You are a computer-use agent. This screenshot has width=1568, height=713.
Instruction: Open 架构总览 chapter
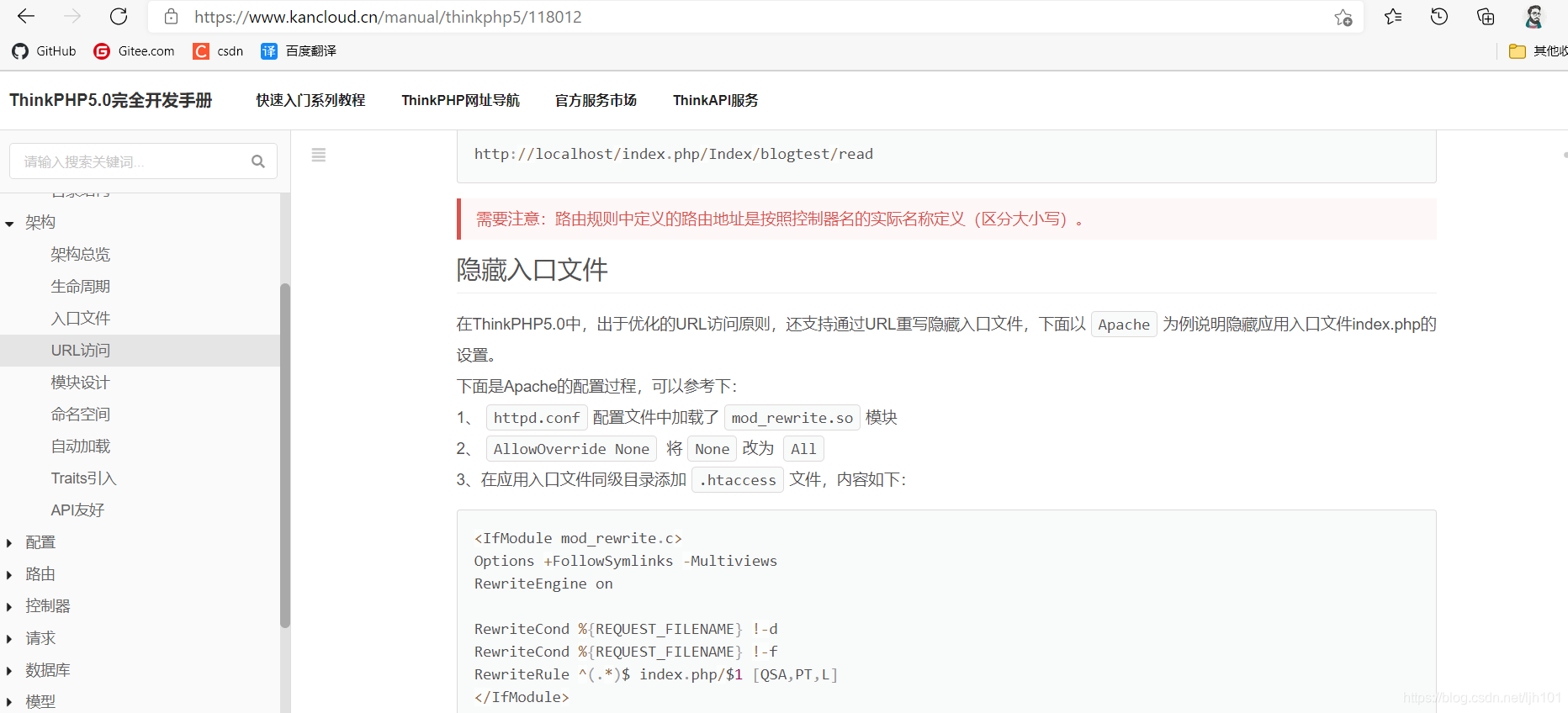coord(81,255)
